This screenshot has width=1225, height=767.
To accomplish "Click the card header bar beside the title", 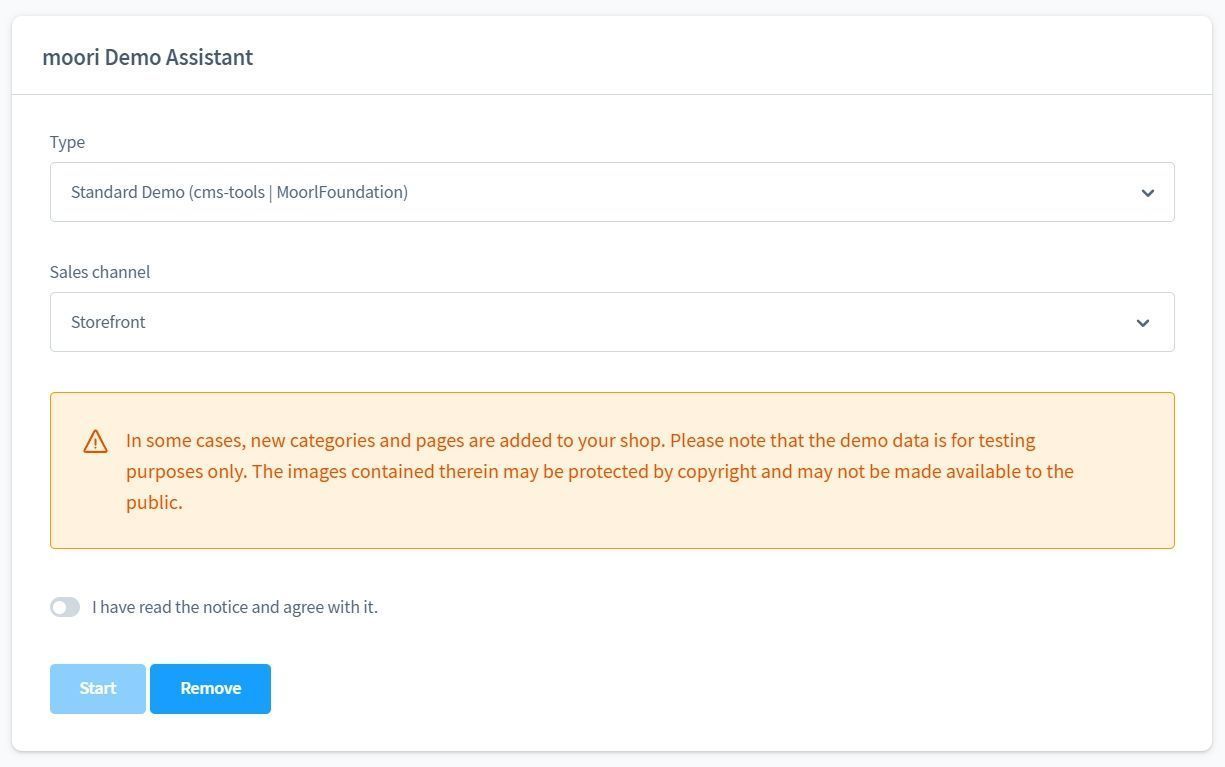I will click(700, 57).
